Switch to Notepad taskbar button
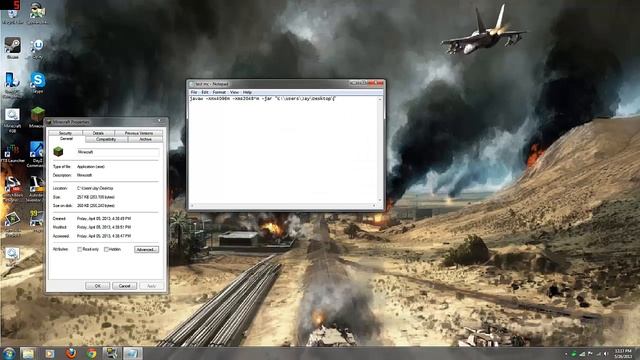 pyautogui.click(x=132, y=353)
